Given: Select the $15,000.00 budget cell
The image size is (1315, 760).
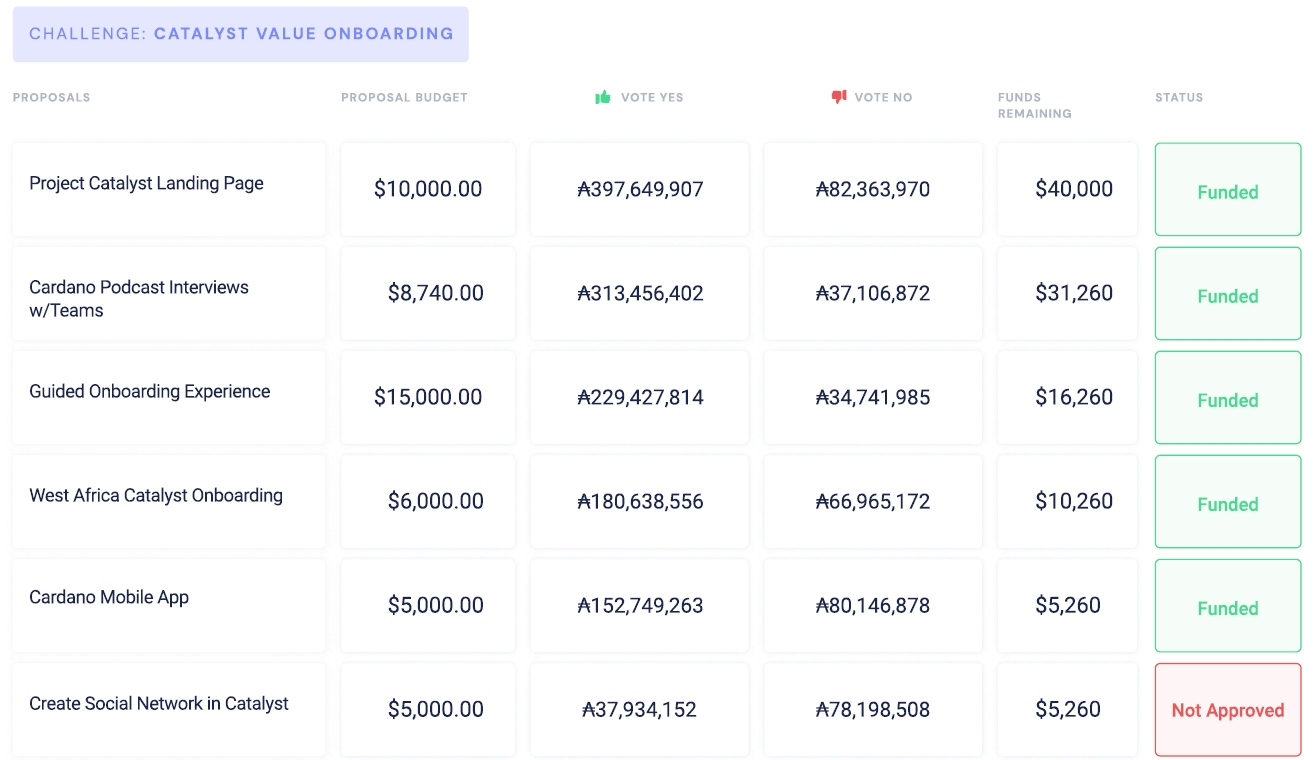Looking at the screenshot, I should pos(428,397).
